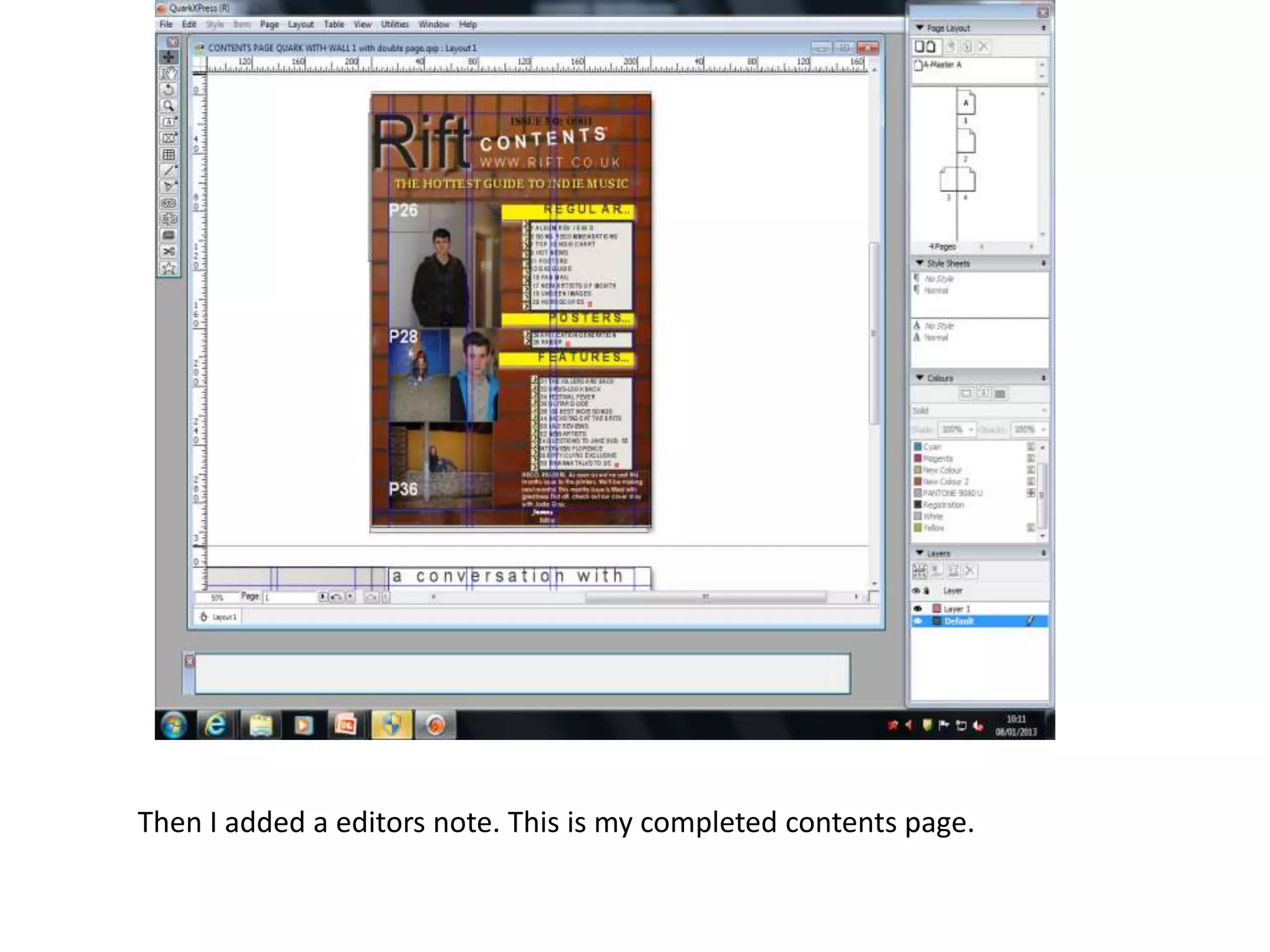
Task: Select the Line tool
Action: coord(168,170)
